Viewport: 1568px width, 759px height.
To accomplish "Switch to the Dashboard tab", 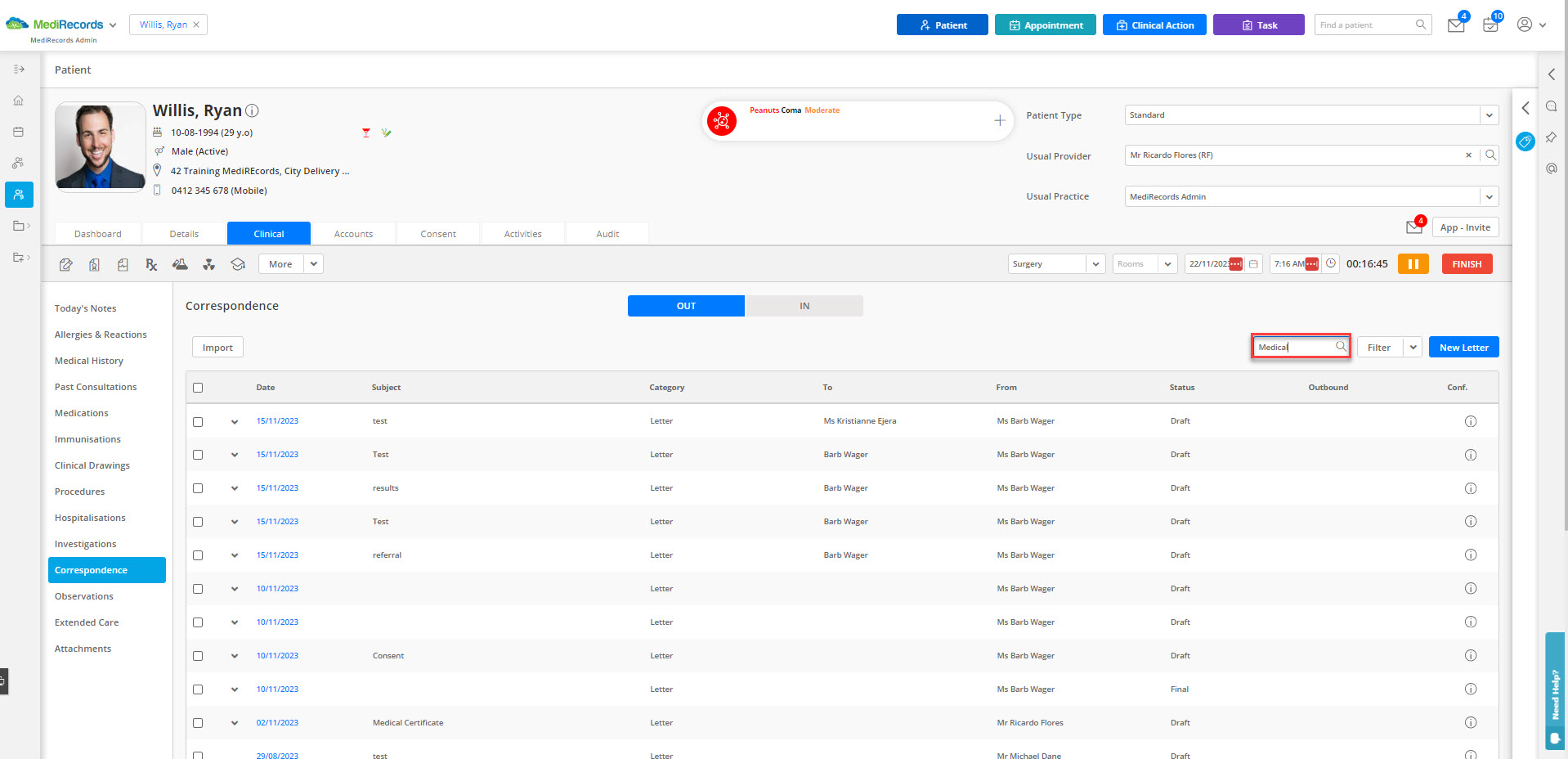I will 98,234.
